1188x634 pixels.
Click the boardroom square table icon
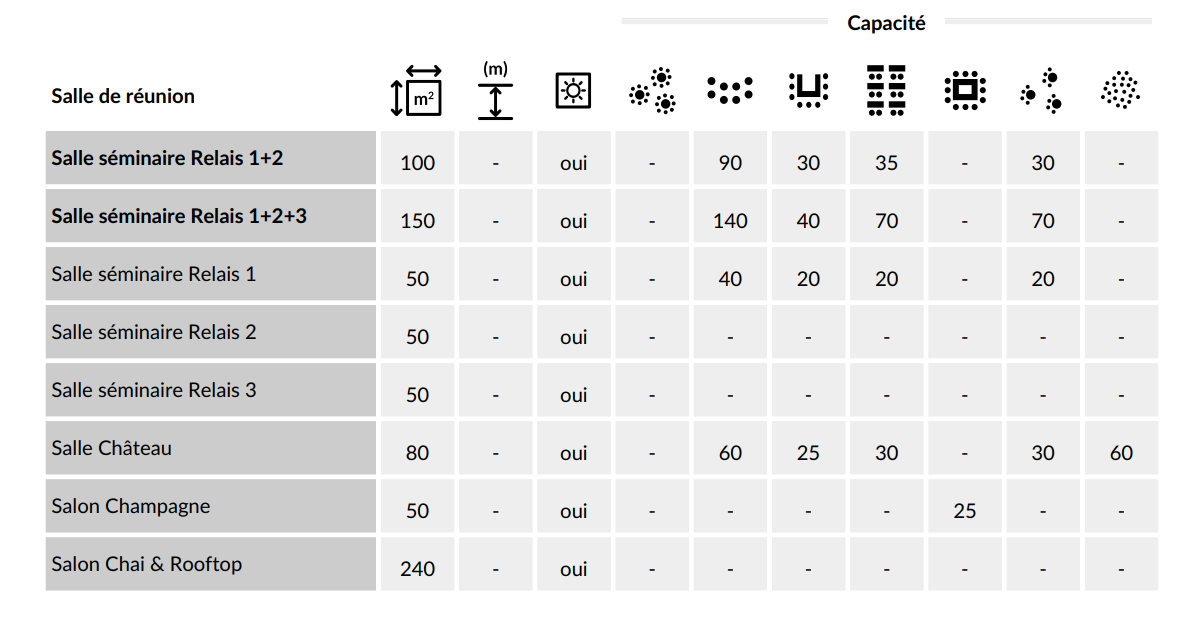(x=965, y=91)
